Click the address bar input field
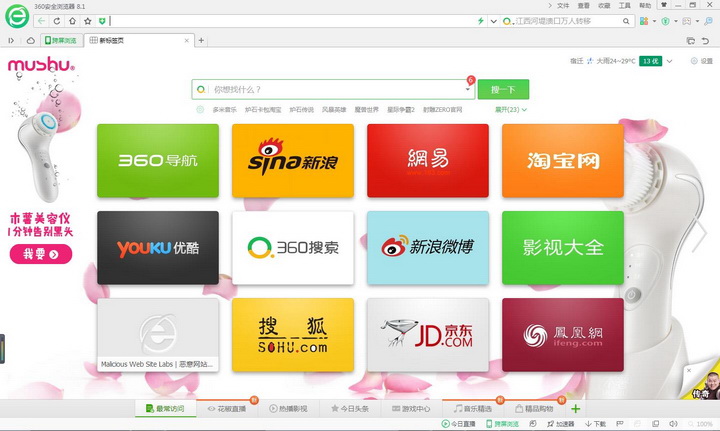Image resolution: width=720 pixels, height=431 pixels. (292, 21)
